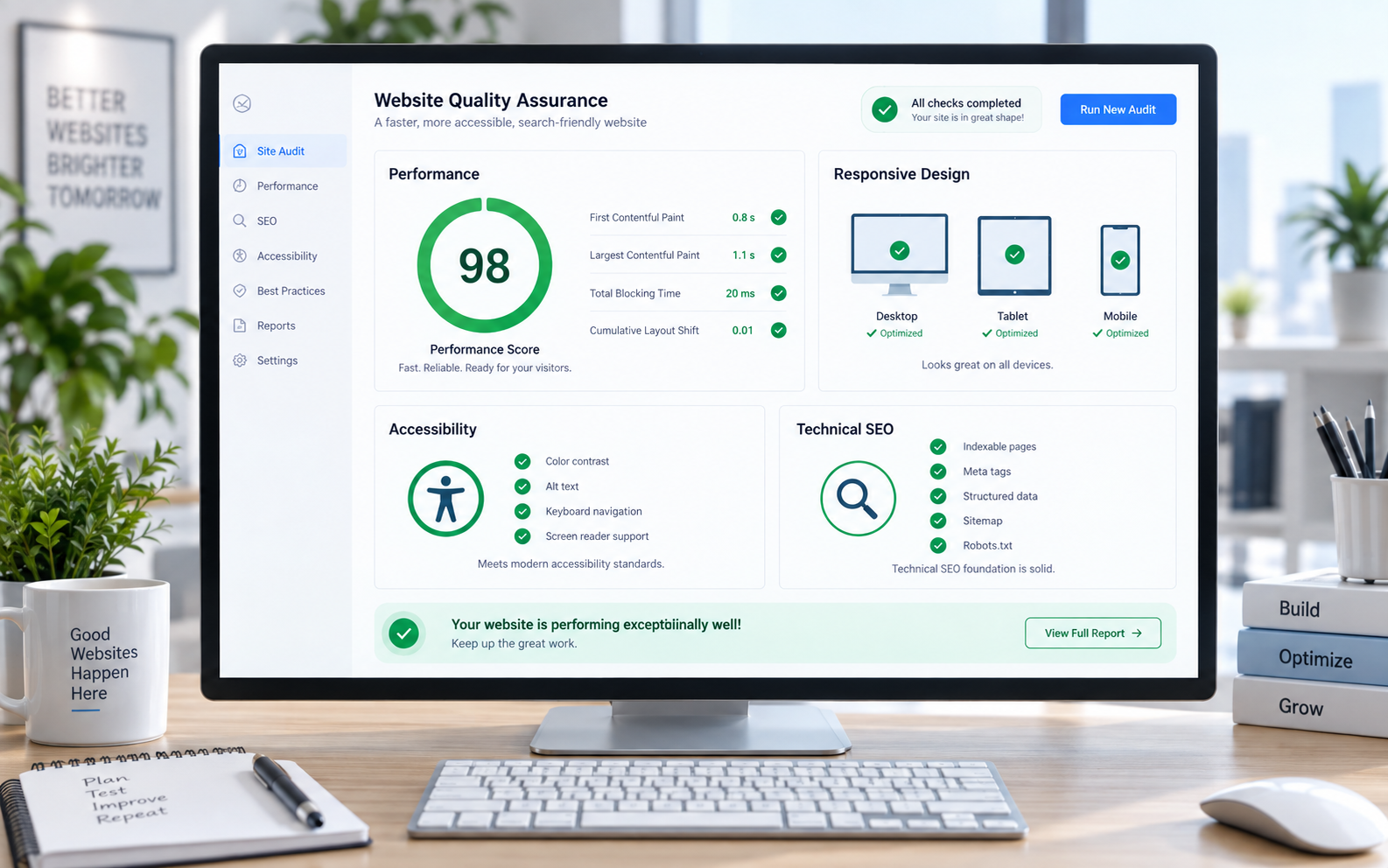Click the Tablet device icon
This screenshot has height=868, width=1388.
1014,255
